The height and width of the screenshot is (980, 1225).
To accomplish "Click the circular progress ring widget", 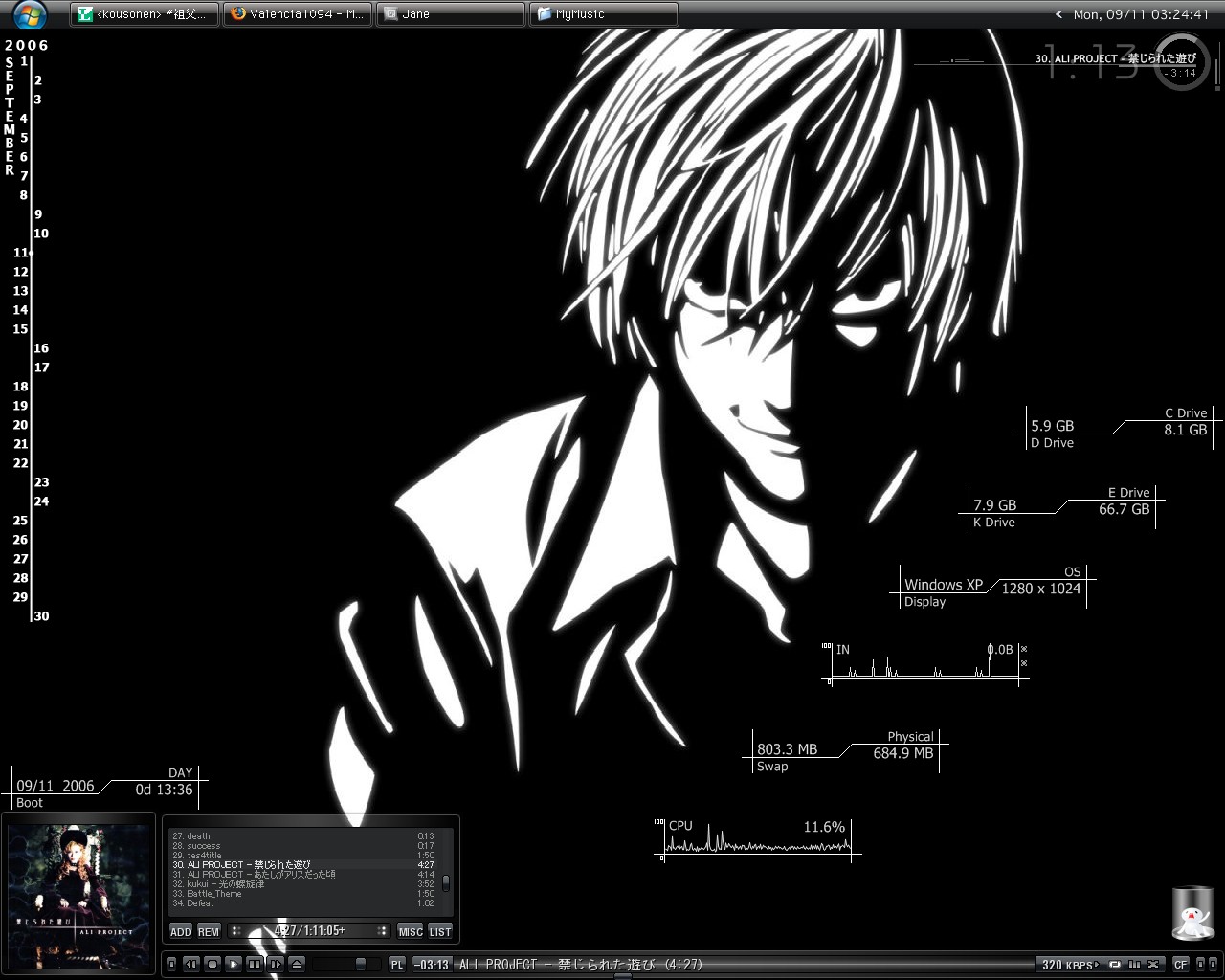I will [x=1184, y=61].
